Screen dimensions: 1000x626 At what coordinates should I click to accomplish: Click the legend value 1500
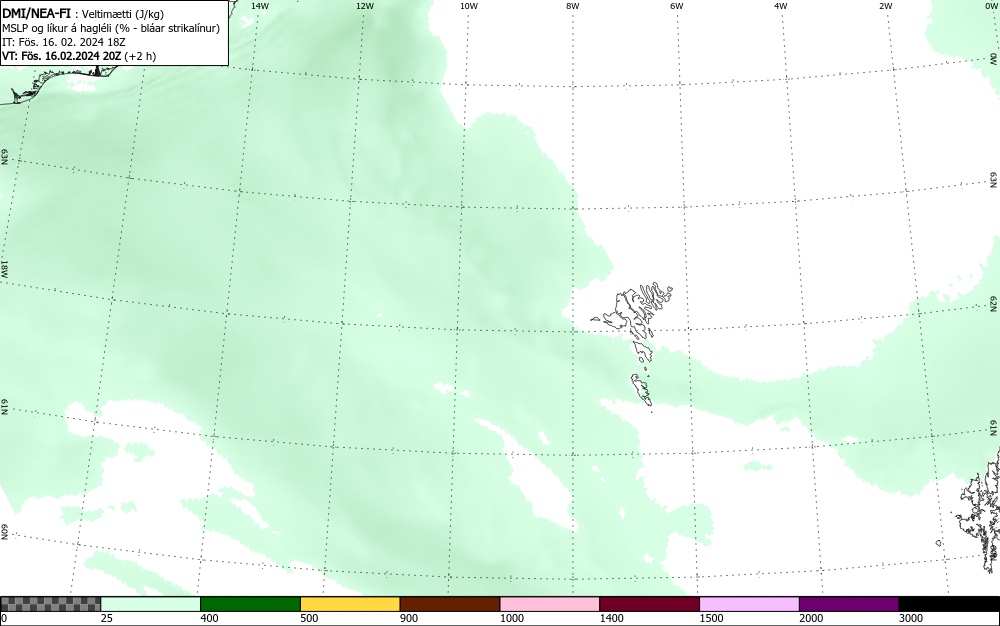tap(711, 618)
